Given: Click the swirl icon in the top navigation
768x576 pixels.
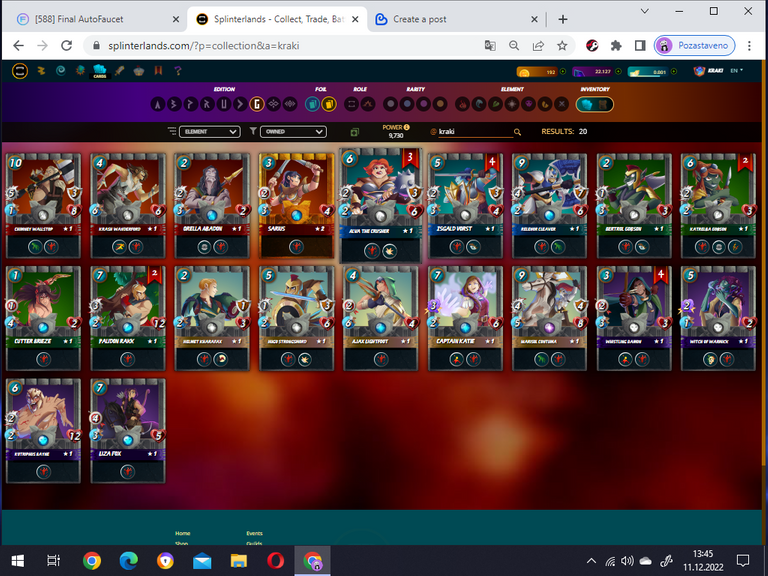Looking at the screenshot, I should coord(61,71).
